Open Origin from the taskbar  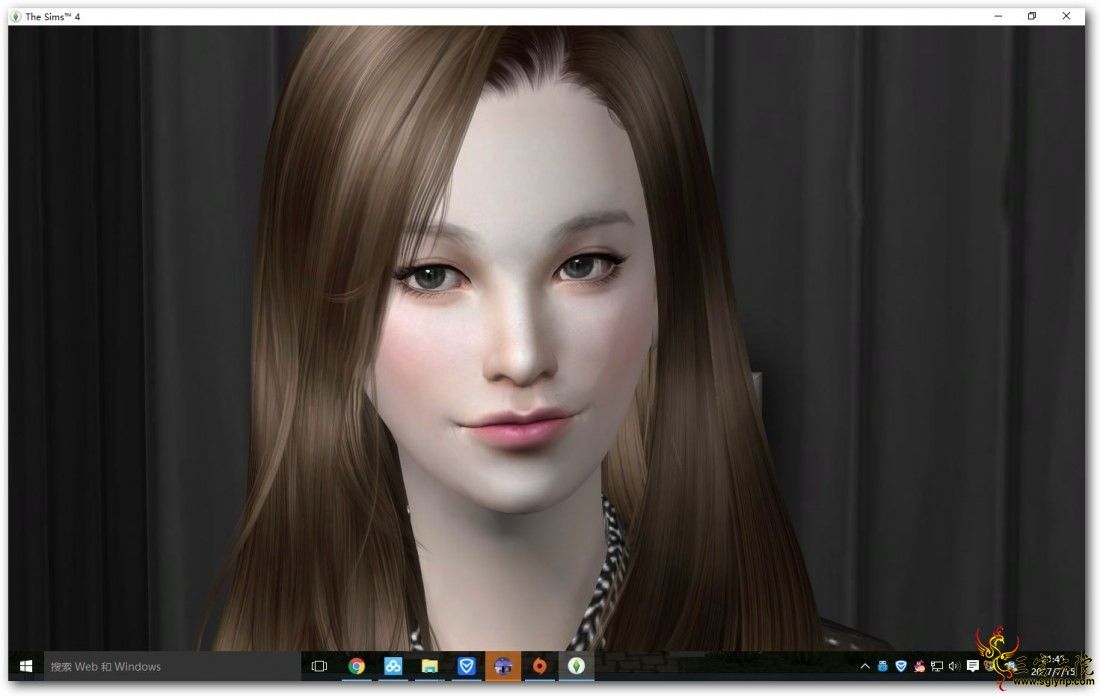tap(539, 667)
